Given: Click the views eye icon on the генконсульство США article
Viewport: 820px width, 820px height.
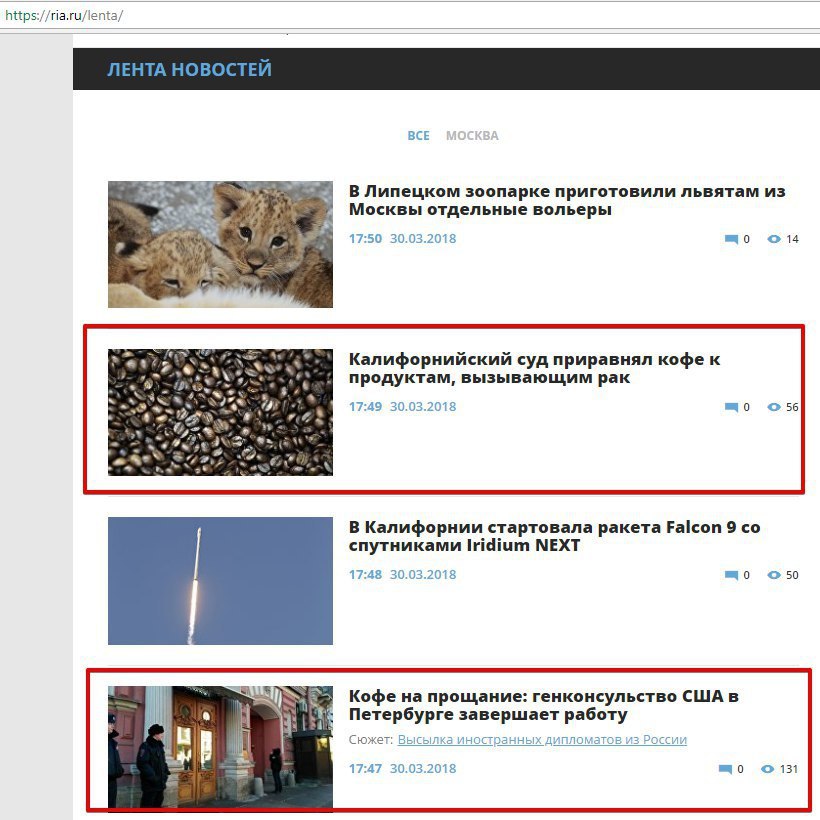Looking at the screenshot, I should tap(767, 769).
